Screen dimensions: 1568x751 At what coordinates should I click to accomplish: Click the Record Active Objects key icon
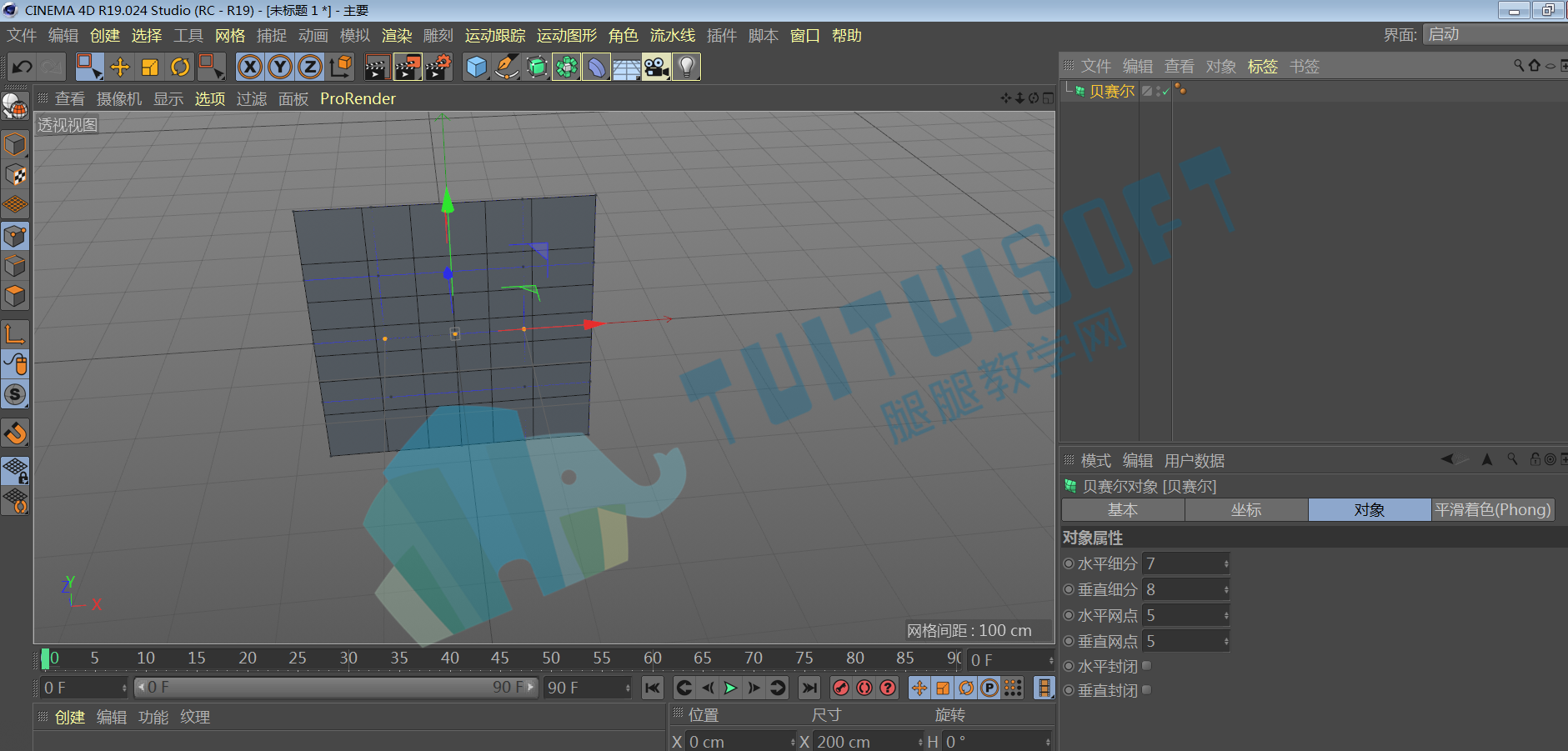(x=841, y=688)
